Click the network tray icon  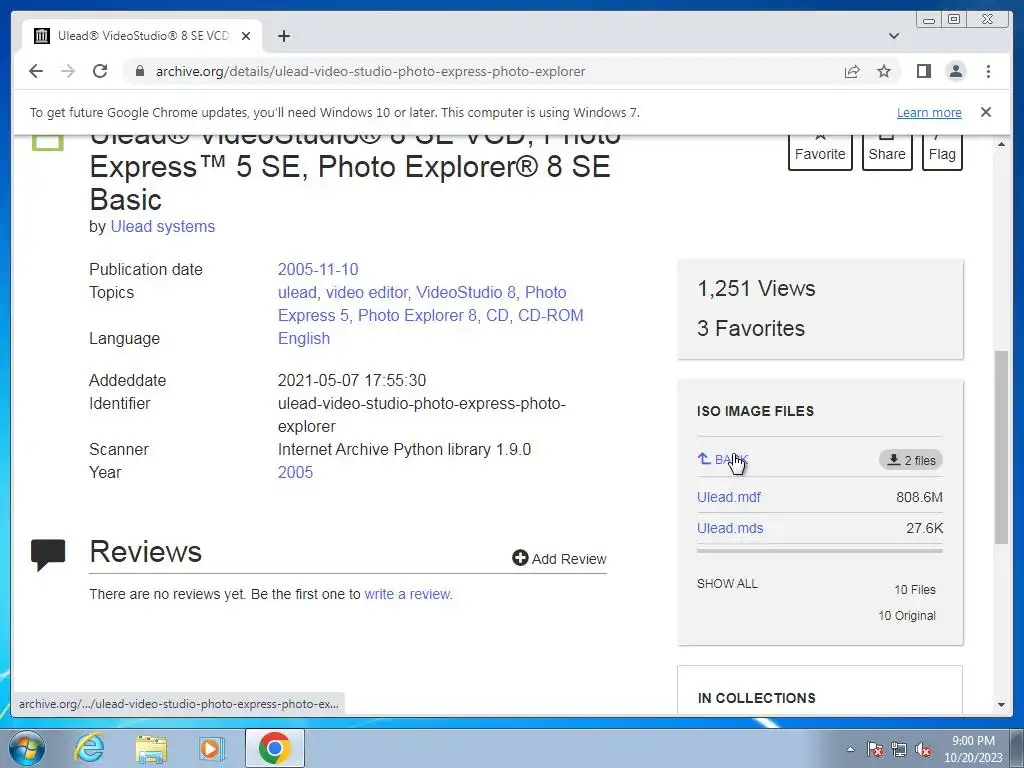click(x=899, y=749)
